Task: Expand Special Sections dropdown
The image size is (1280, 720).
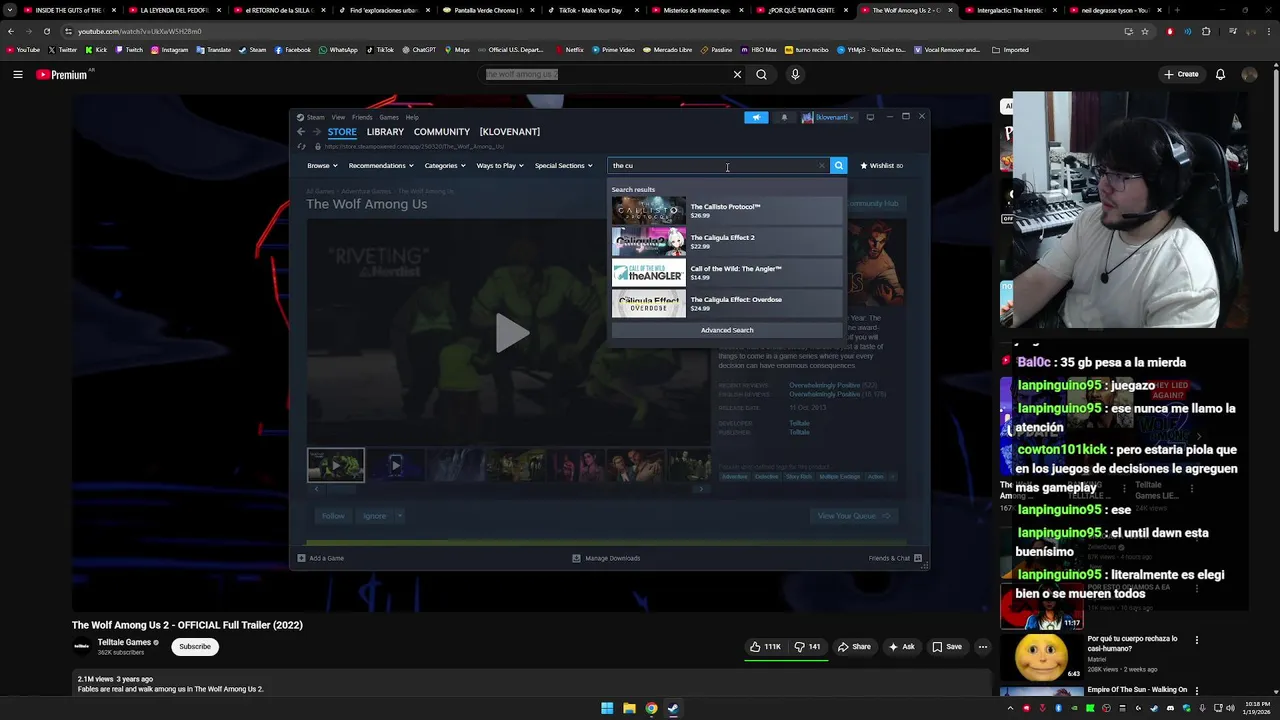Action: tap(564, 166)
